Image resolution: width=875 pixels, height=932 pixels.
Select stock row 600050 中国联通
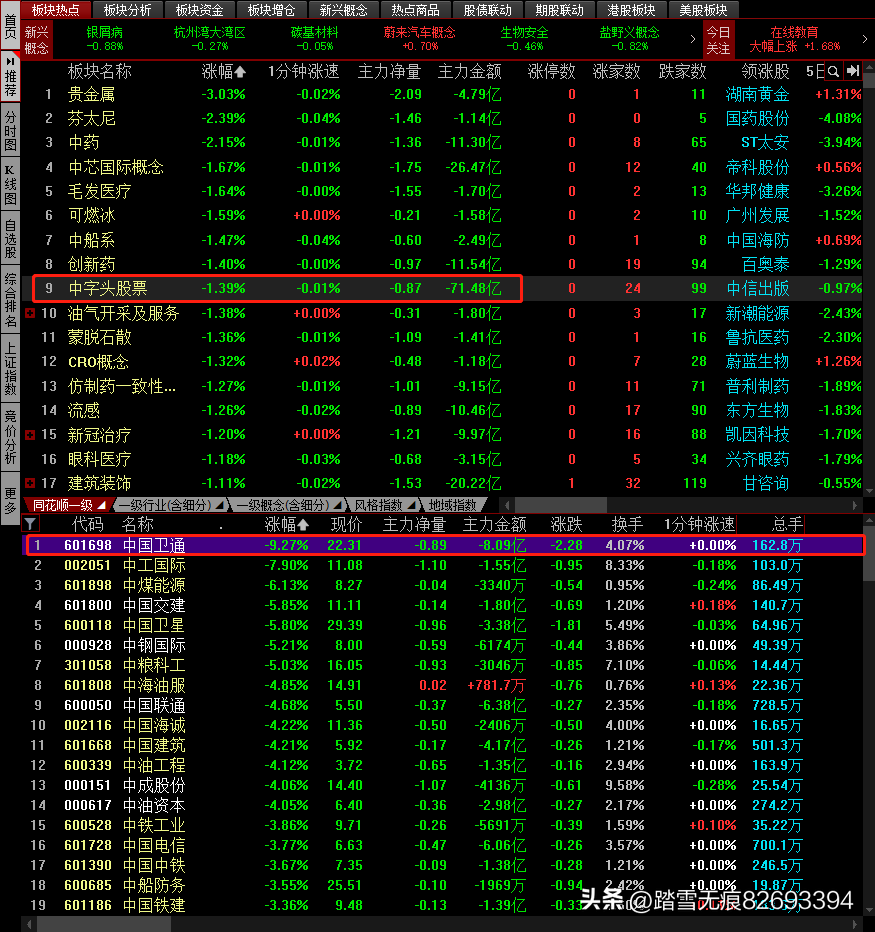coord(443,706)
